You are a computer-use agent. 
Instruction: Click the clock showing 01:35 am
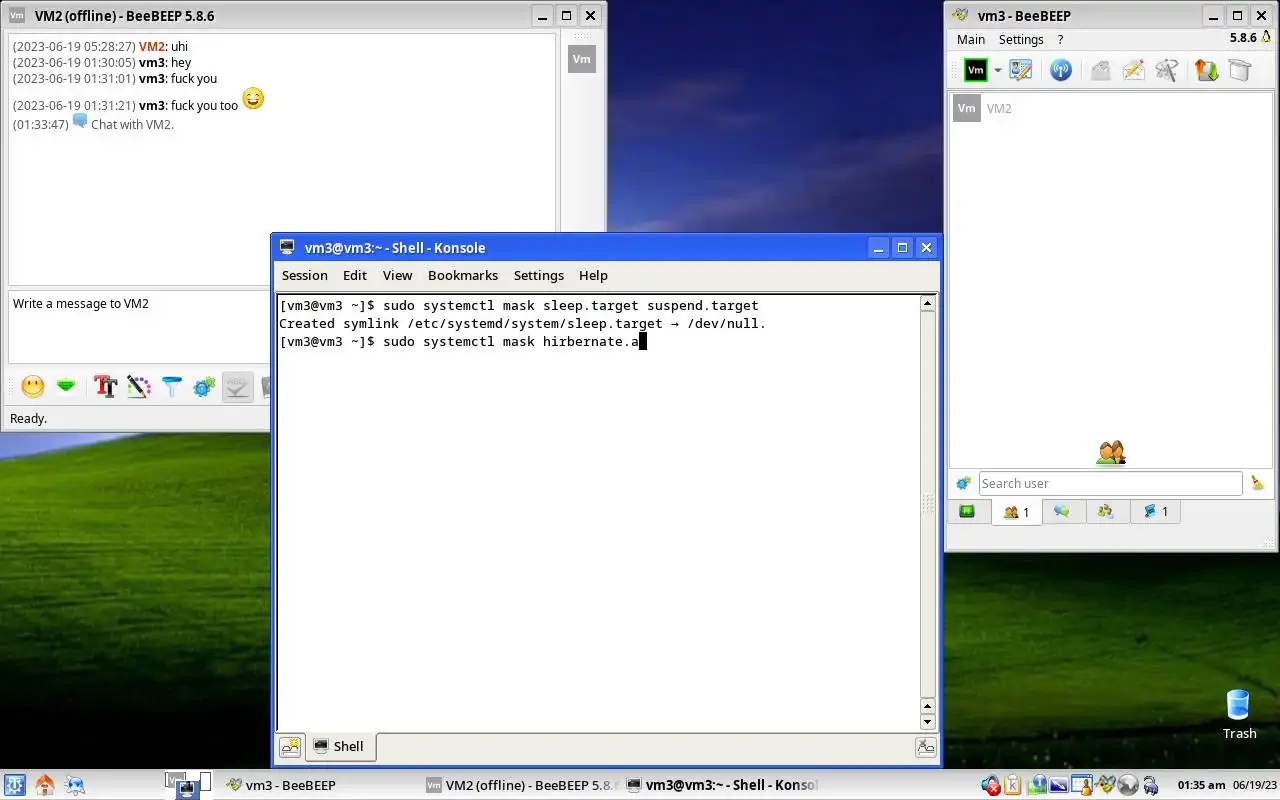tap(1201, 786)
